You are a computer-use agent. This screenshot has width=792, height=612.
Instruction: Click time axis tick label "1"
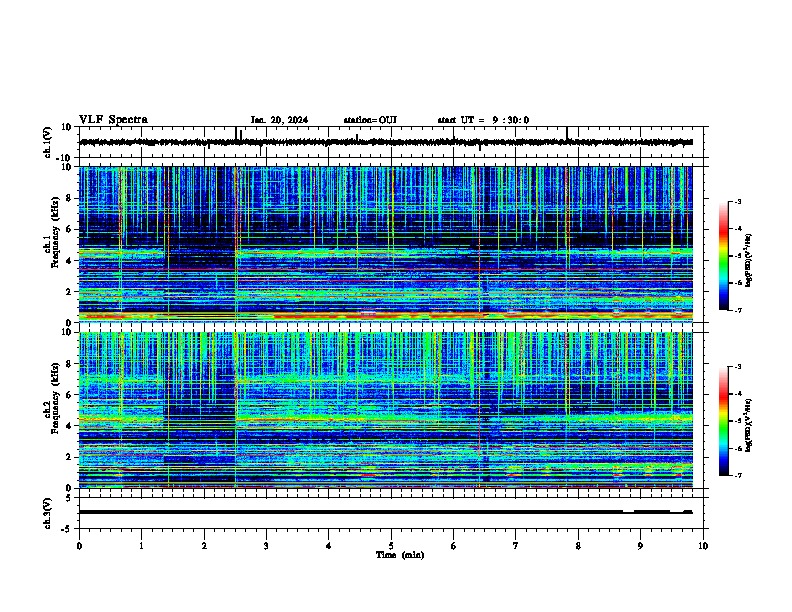click(x=141, y=546)
